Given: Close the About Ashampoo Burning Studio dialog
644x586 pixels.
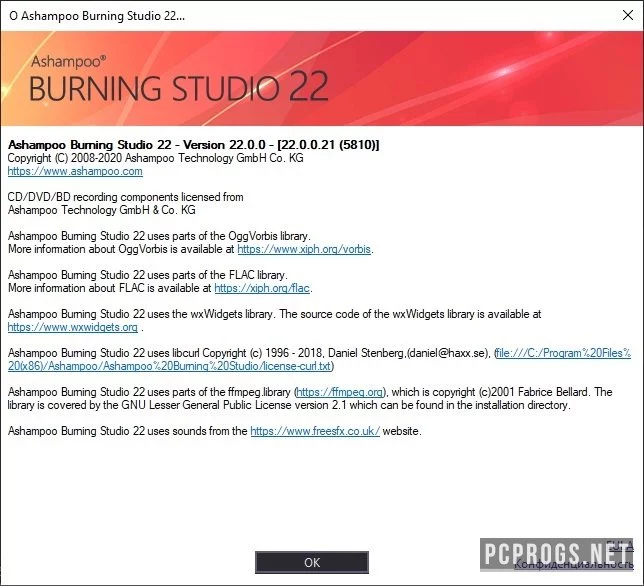Looking at the screenshot, I should pos(628,16).
